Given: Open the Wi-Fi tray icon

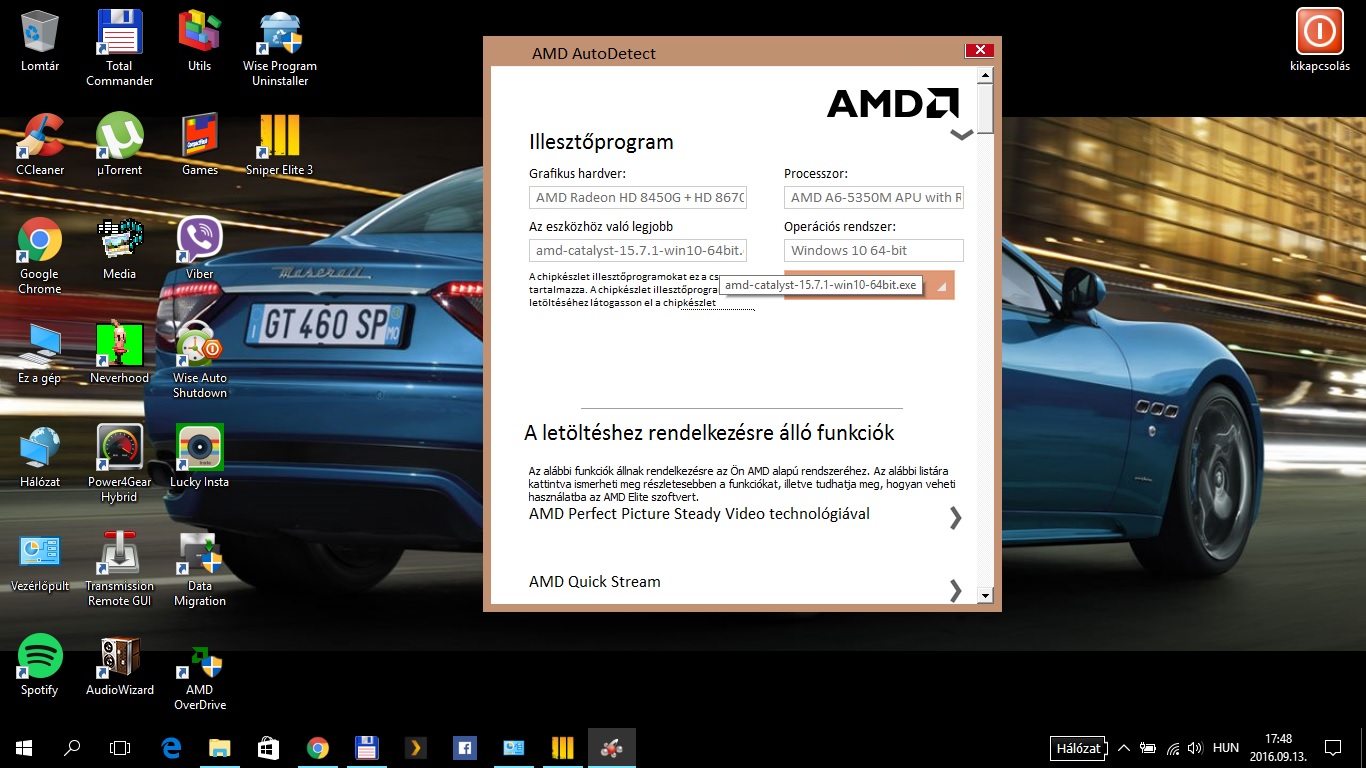Looking at the screenshot, I should [1174, 748].
